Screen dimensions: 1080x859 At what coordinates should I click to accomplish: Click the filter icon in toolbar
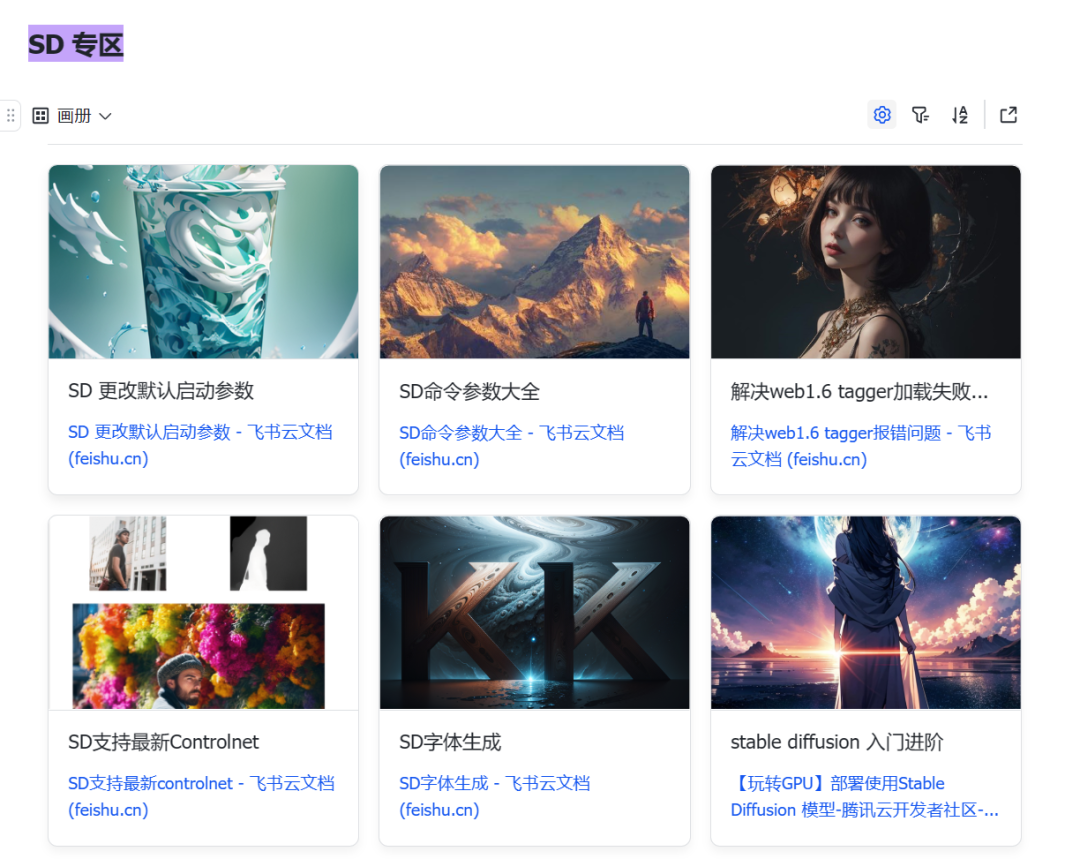click(x=920, y=115)
